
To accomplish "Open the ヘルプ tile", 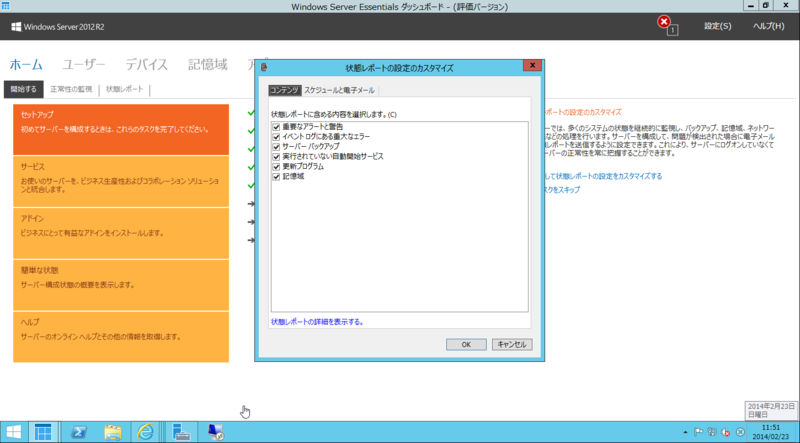I will point(121,337).
